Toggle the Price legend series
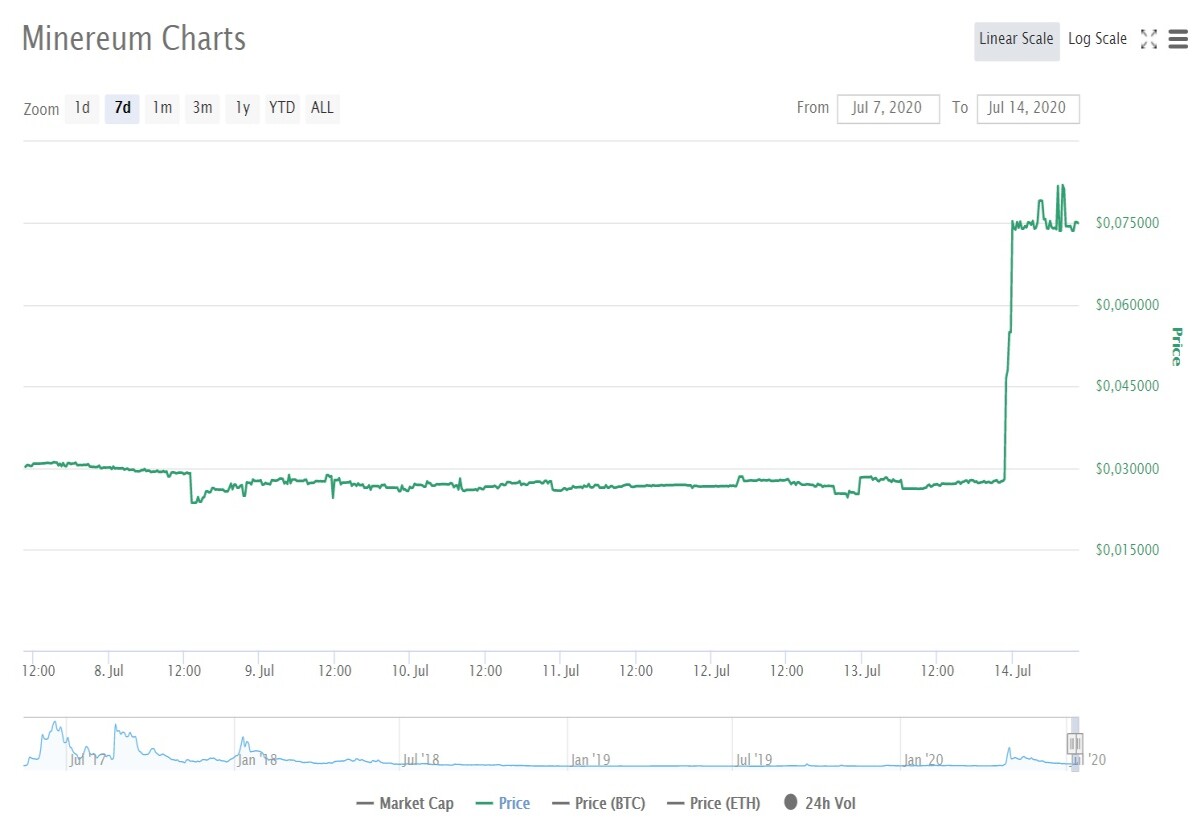1200x823 pixels. click(503, 803)
